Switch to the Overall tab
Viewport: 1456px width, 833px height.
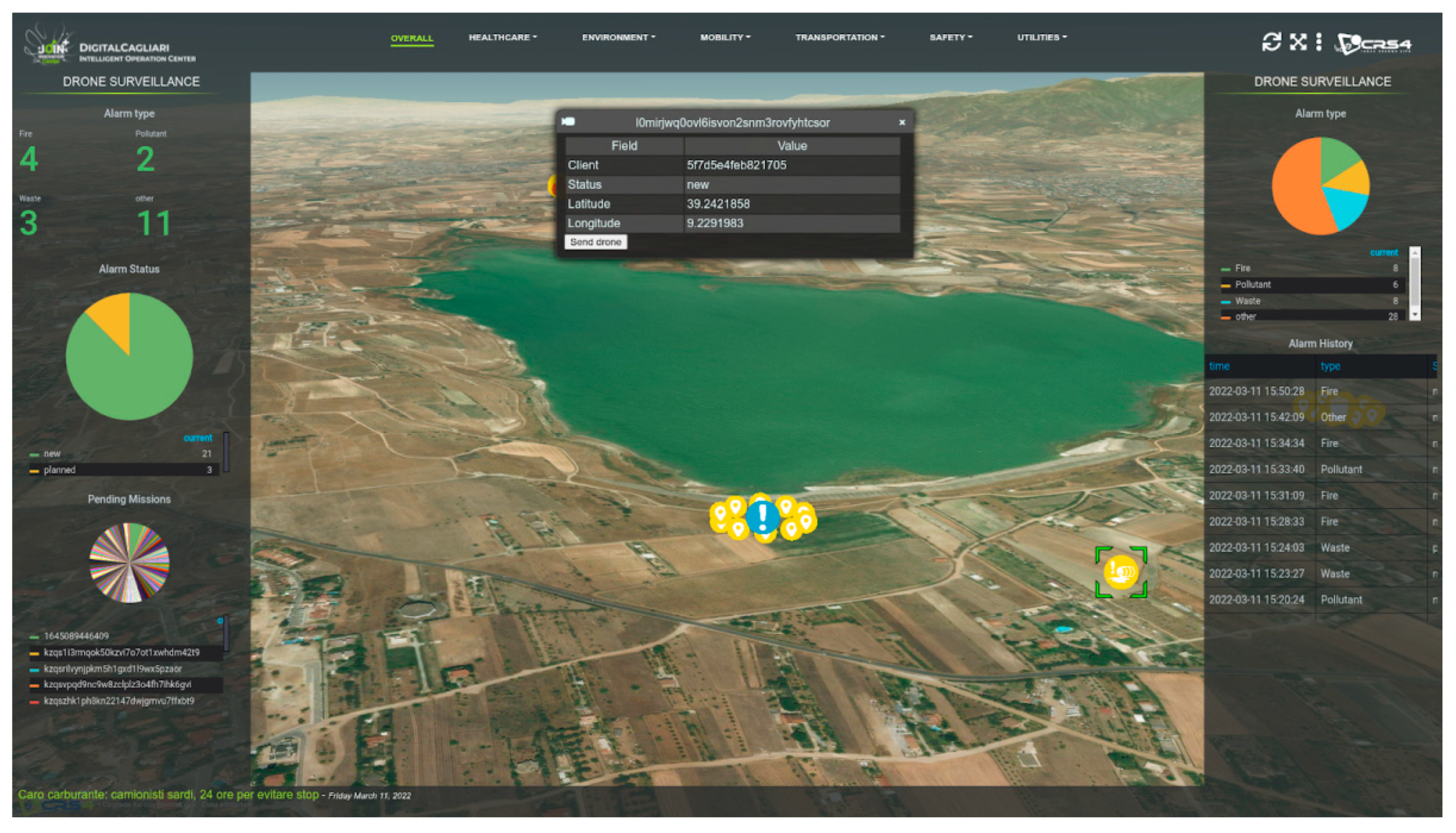(x=412, y=38)
